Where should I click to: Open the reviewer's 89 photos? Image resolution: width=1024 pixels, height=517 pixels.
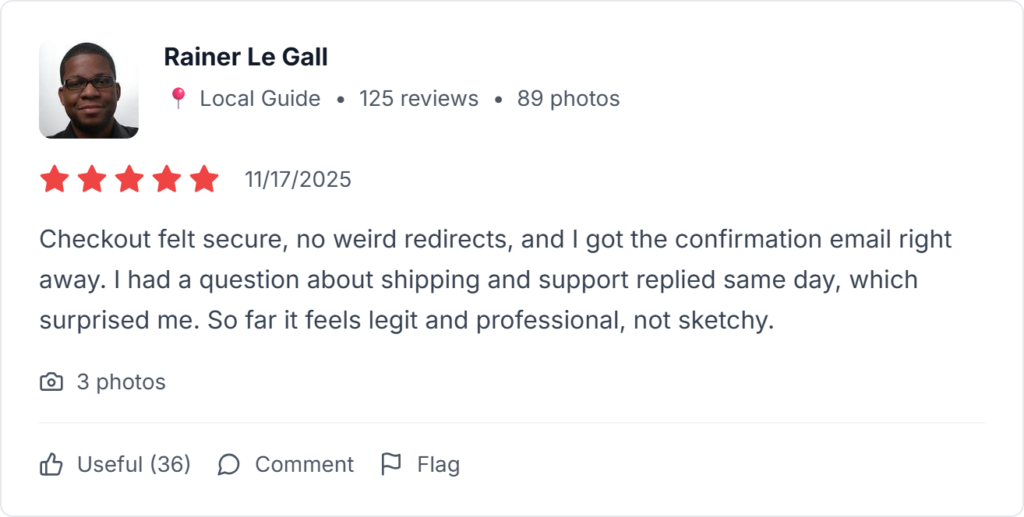click(568, 98)
